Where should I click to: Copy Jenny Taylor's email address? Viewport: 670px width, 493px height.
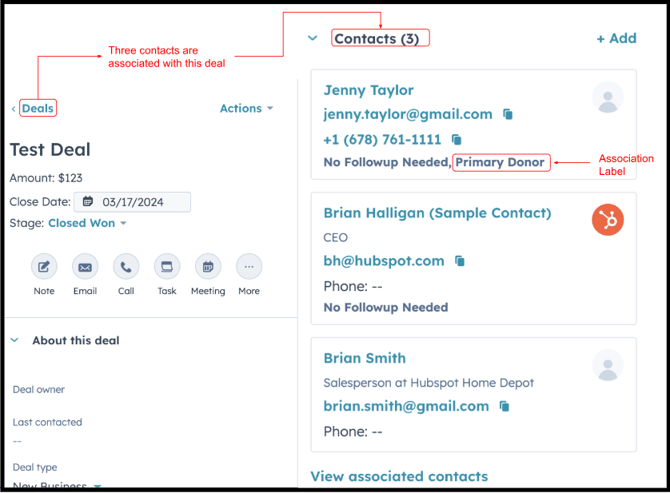click(508, 115)
